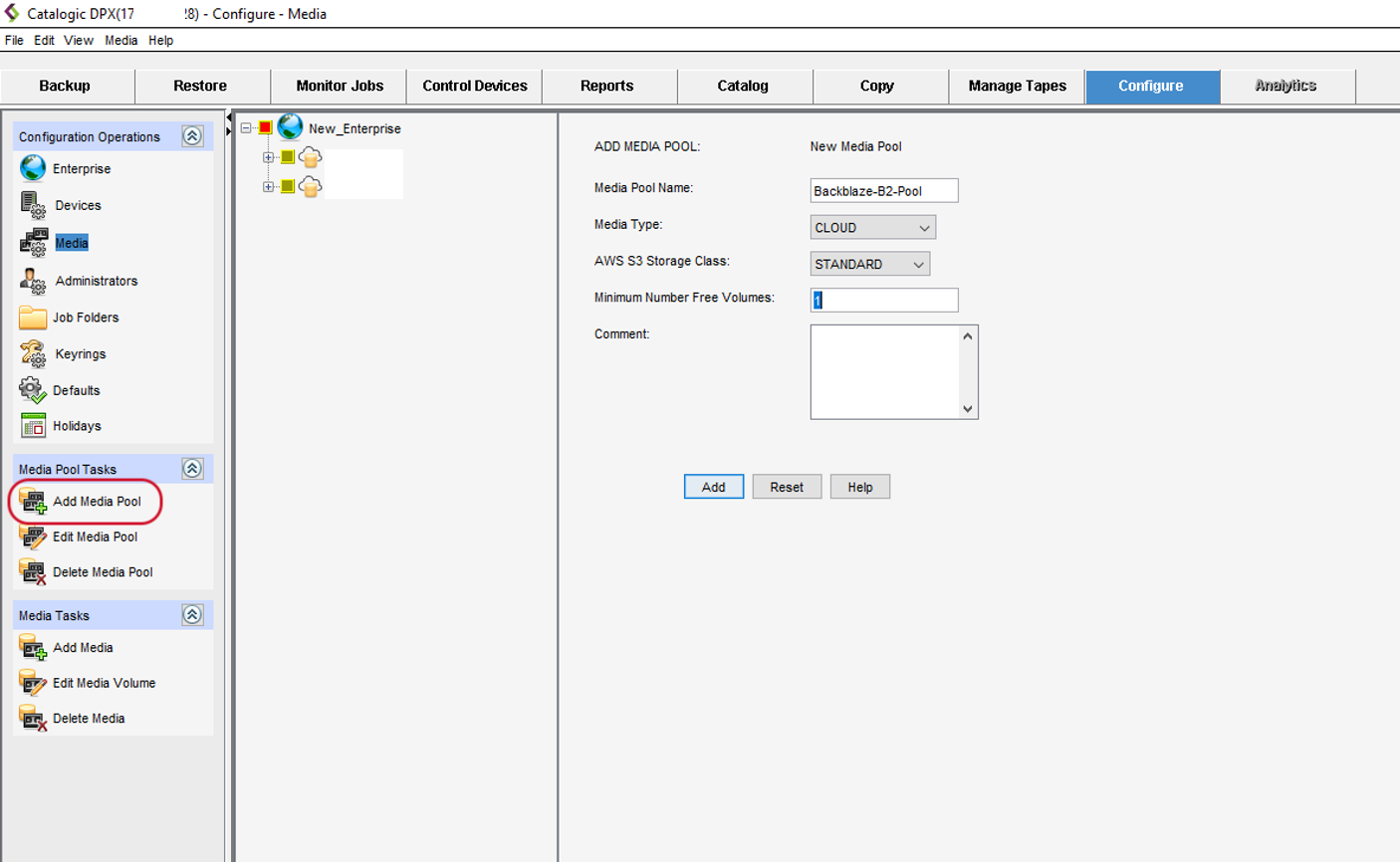Select the second cloud media pool icon in tree
Screen dimensions: 1400x862
tap(310, 186)
